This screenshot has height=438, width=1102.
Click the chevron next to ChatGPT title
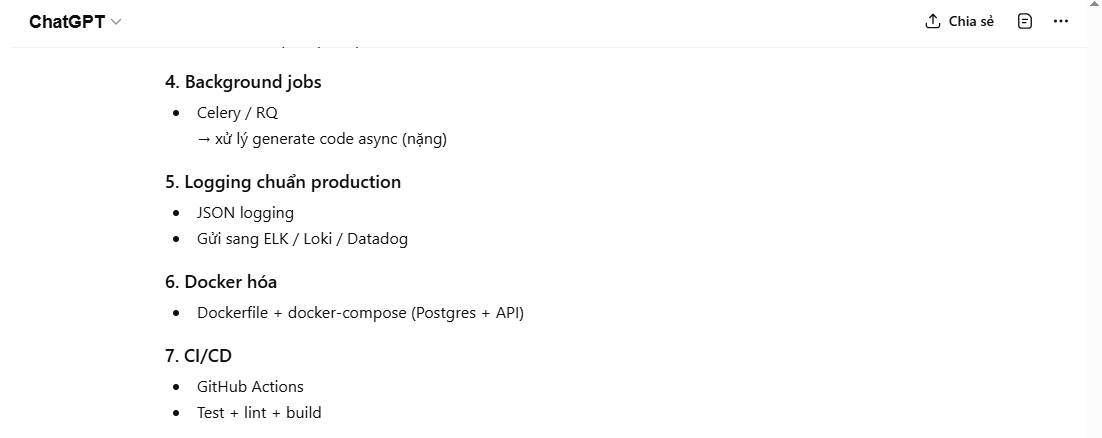pyautogui.click(x=116, y=22)
